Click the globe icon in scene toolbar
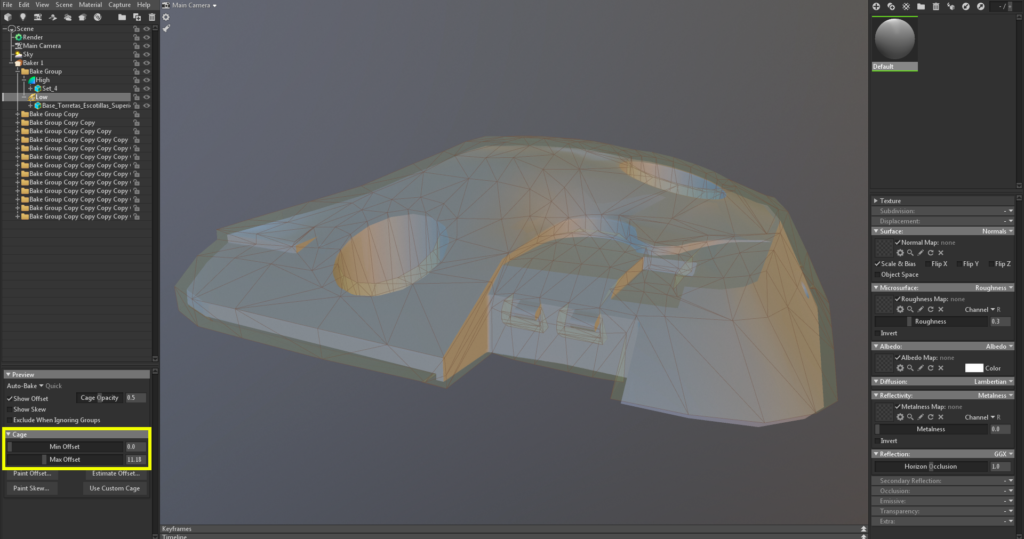1024x539 pixels. tap(97, 17)
